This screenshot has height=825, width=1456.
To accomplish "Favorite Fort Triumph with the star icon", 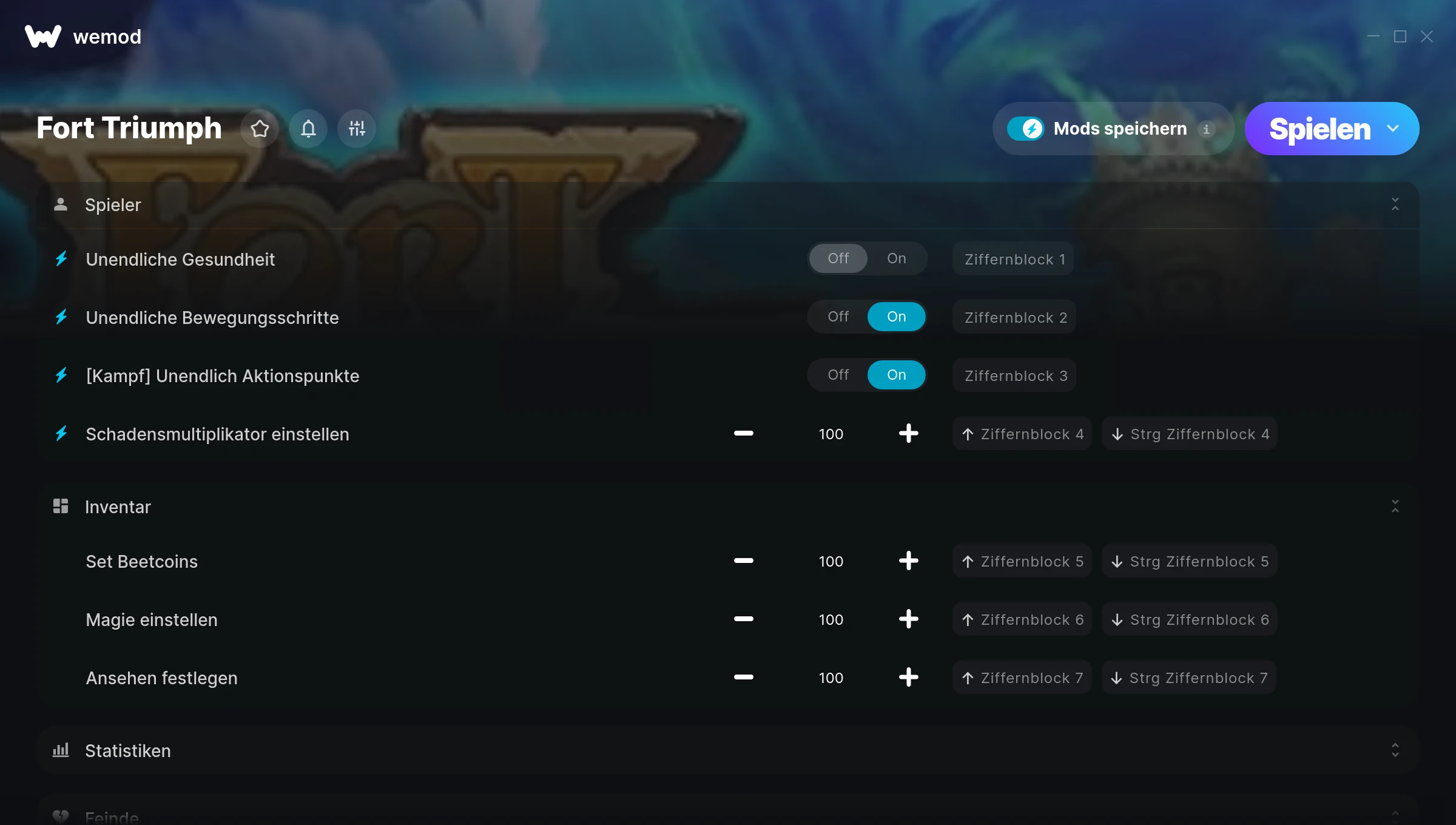I will coord(260,129).
